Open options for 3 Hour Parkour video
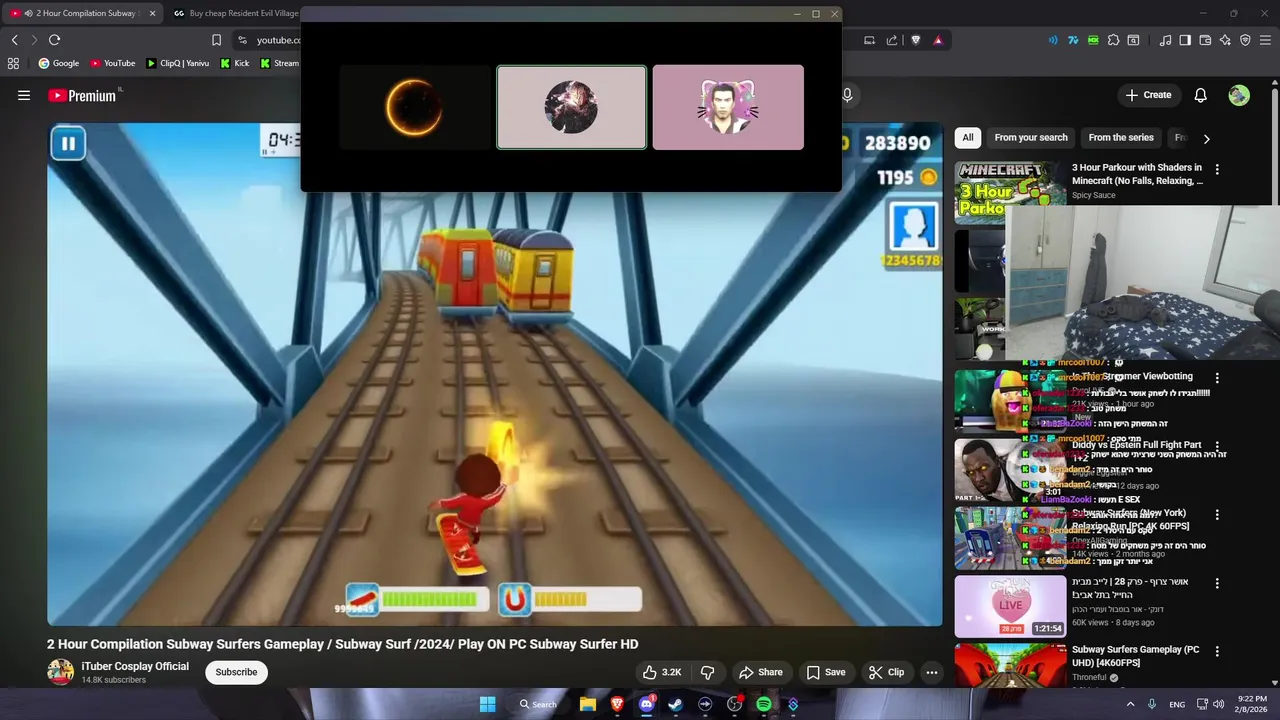 tap(1217, 170)
